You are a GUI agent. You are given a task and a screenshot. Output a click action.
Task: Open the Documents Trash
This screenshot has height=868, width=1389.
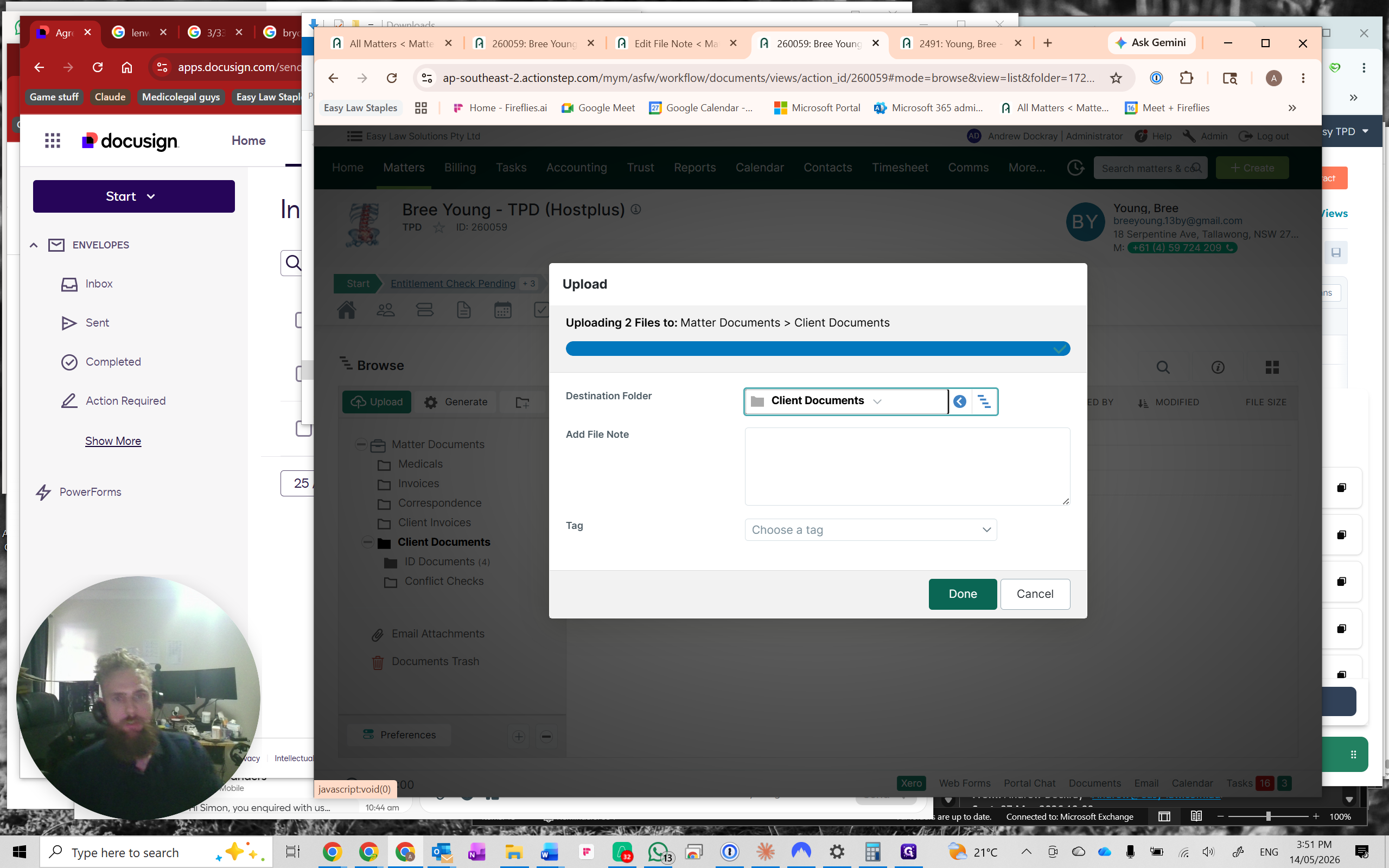click(435, 661)
